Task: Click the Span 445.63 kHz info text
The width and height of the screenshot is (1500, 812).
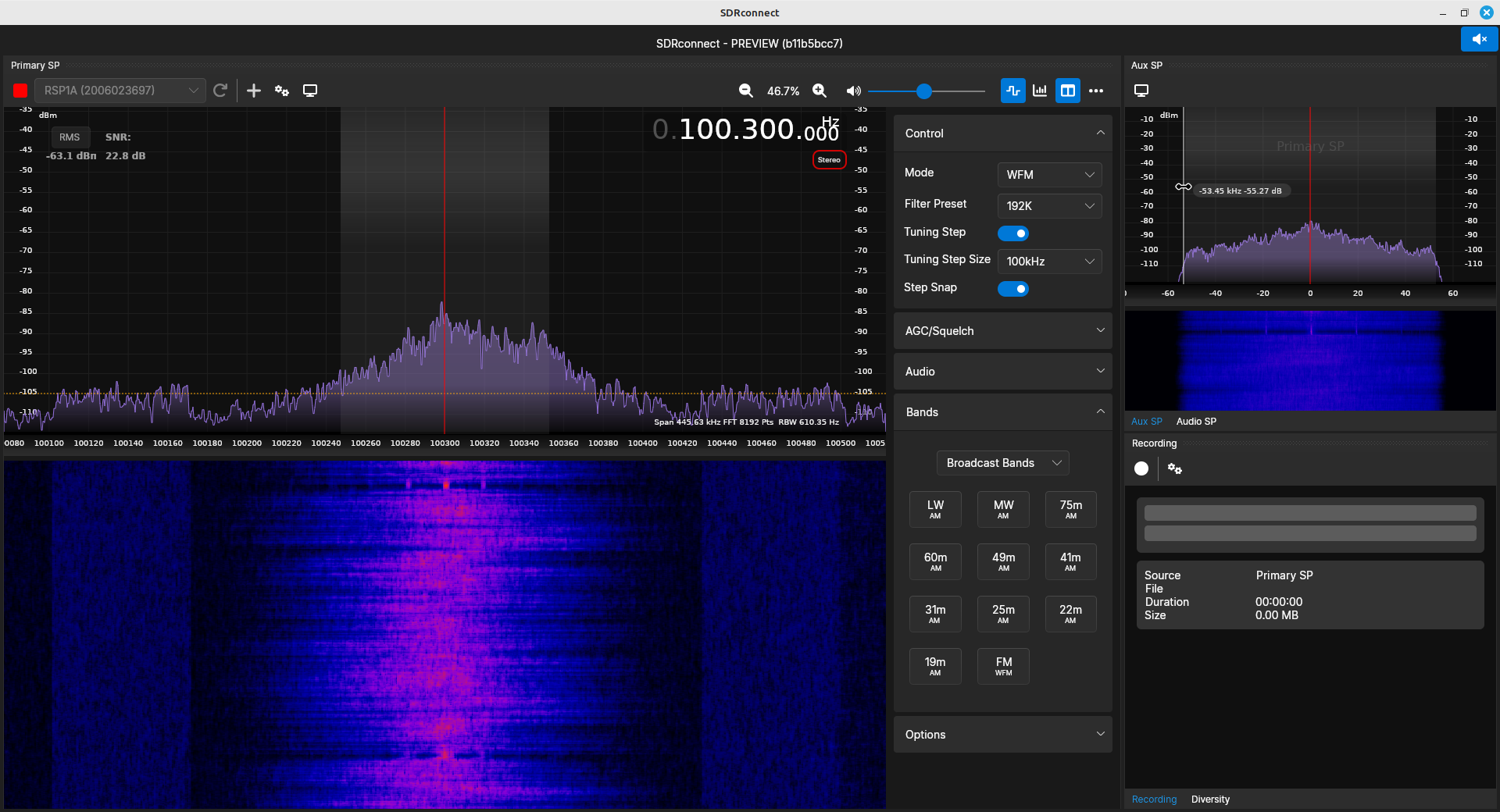Action: coord(746,422)
